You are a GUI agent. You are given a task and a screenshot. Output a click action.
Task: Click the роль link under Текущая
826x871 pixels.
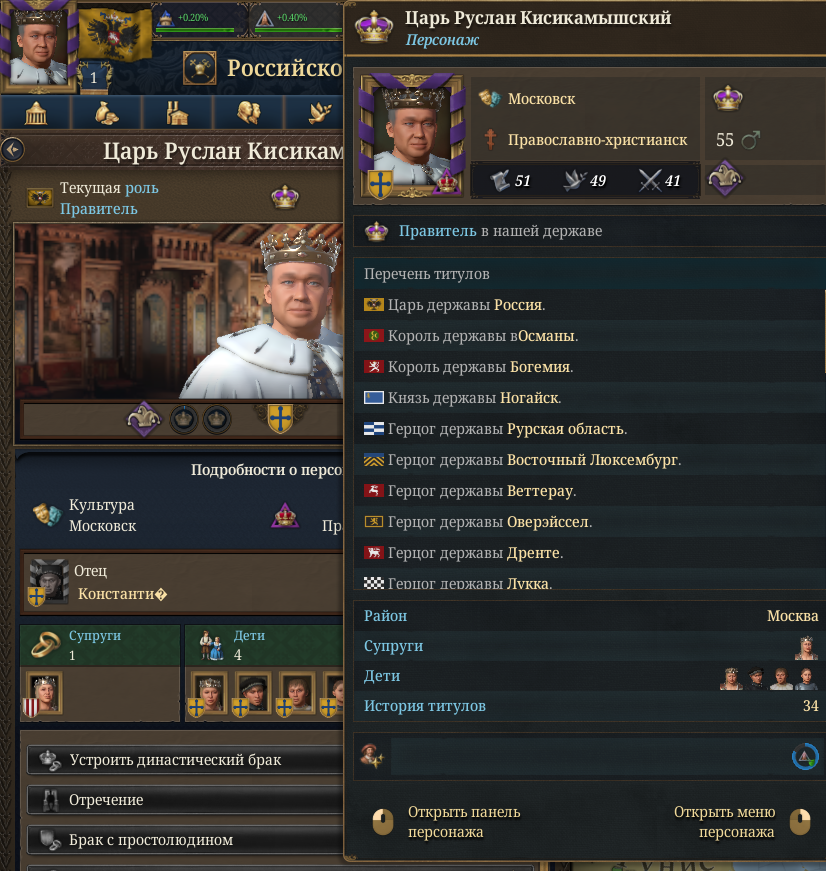pyautogui.click(x=142, y=188)
